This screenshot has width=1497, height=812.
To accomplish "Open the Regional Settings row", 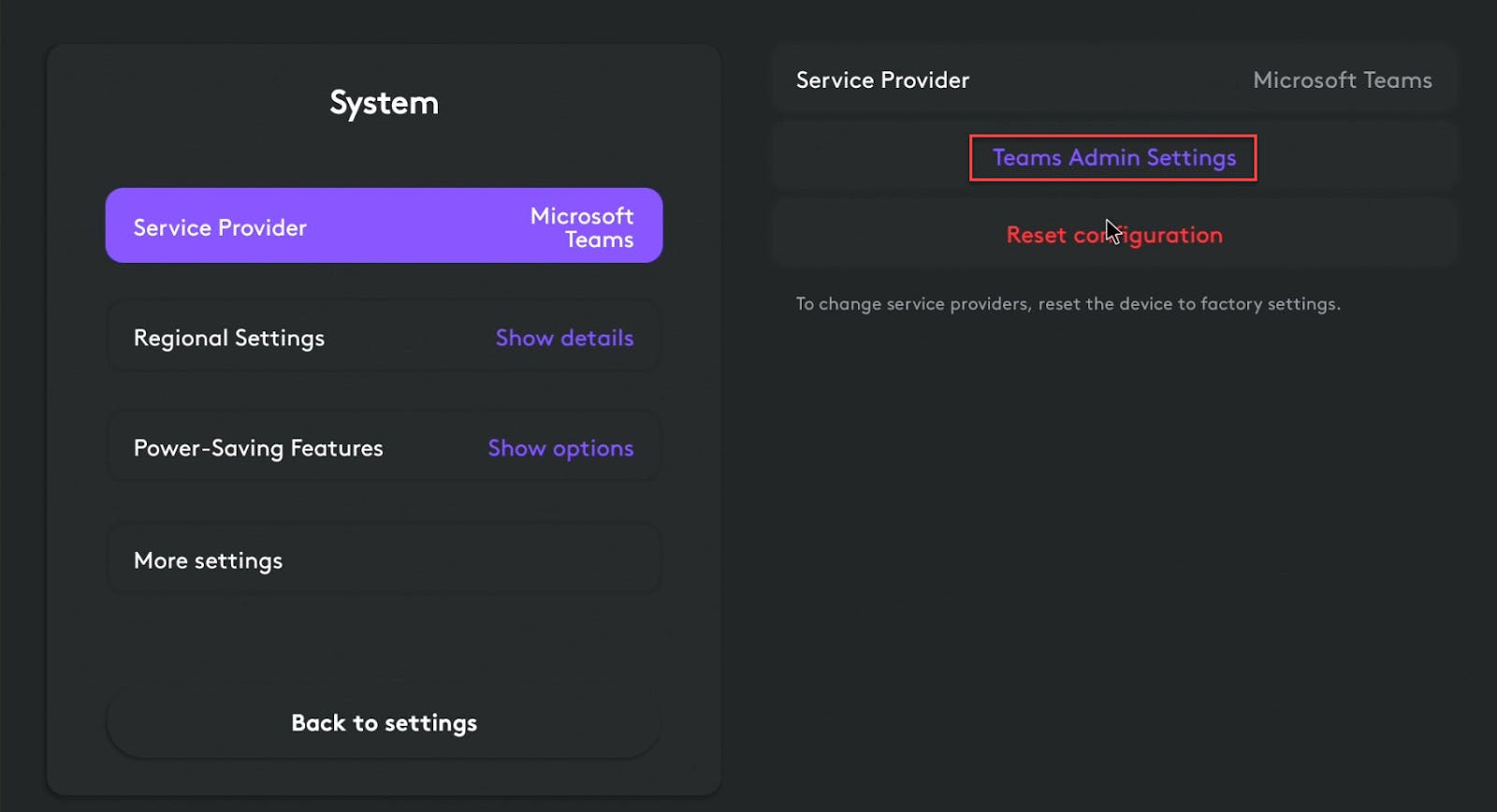I will click(x=384, y=338).
